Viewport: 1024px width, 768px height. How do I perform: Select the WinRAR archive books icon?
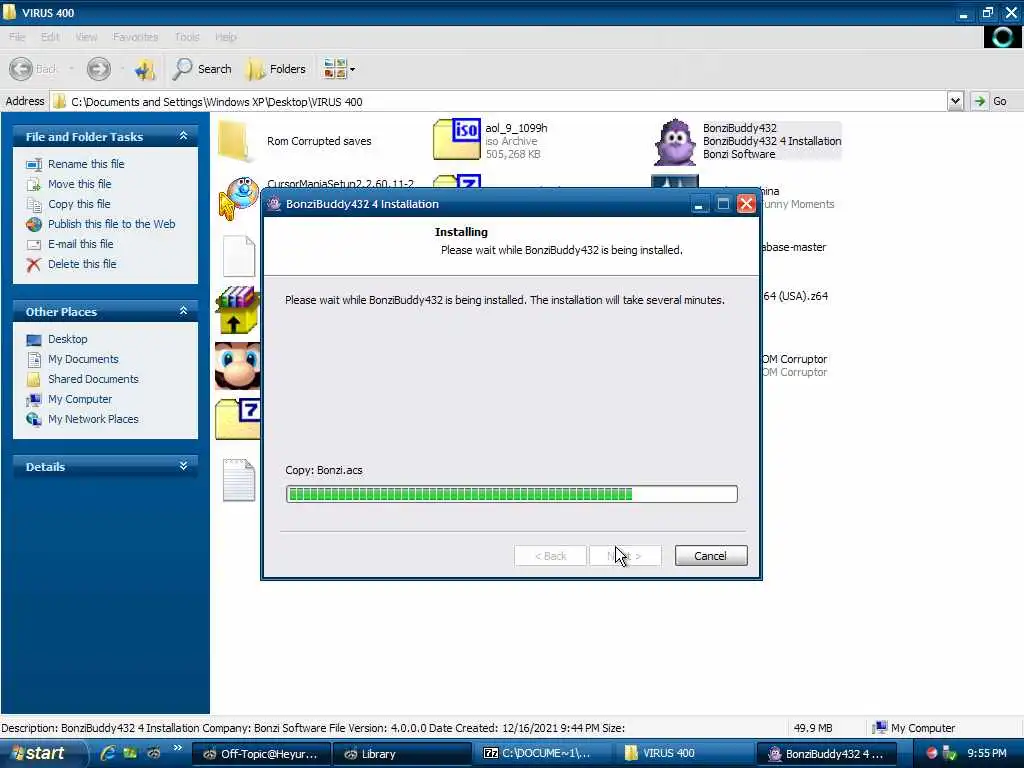(x=238, y=310)
